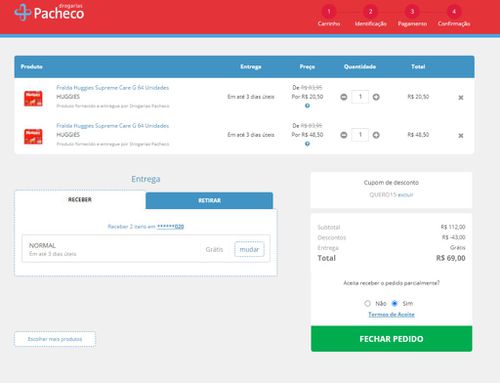
Task: Open Huggies thumbnail of the R$ 48,50 item
Action: click(33, 136)
